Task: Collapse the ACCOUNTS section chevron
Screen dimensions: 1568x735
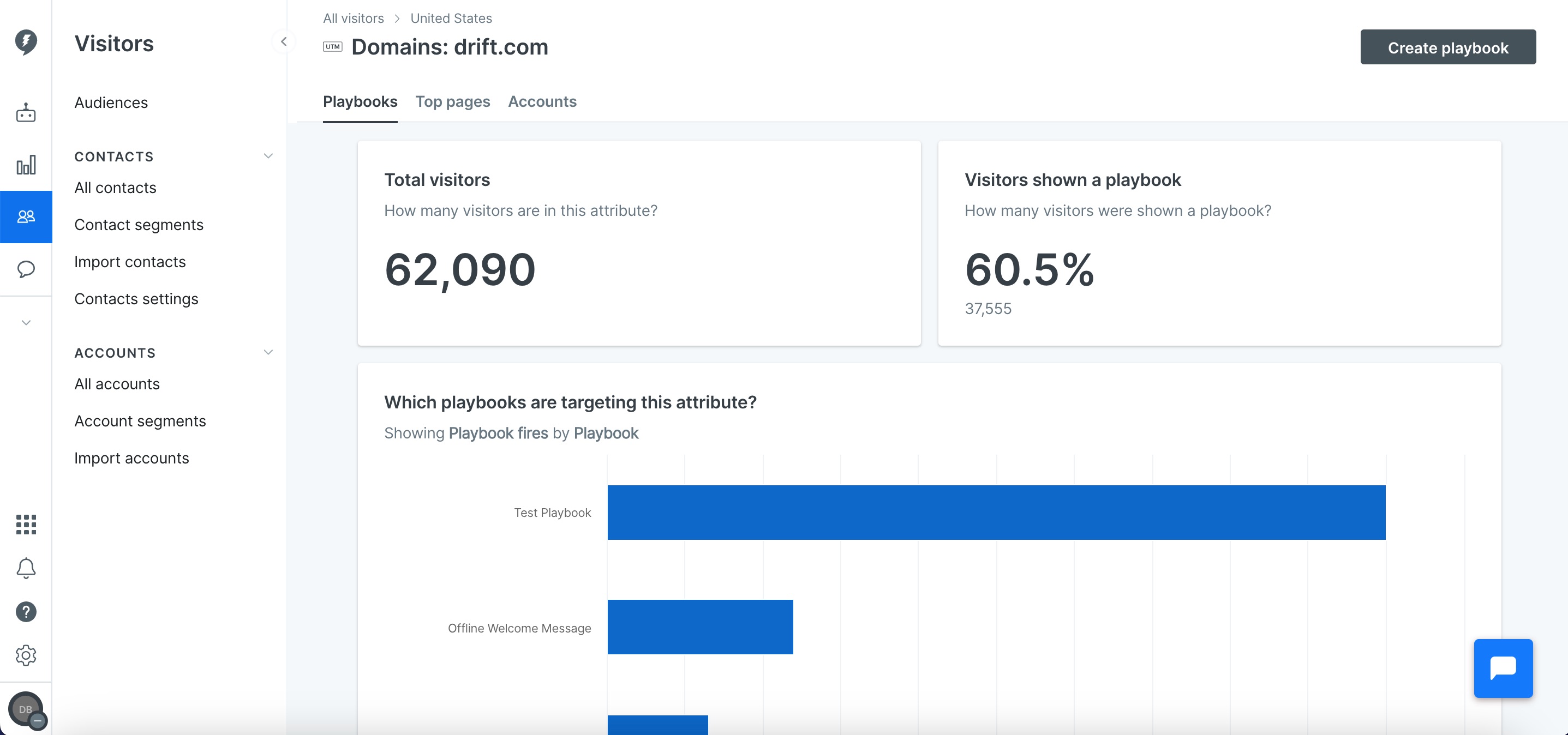Action: pos(268,352)
